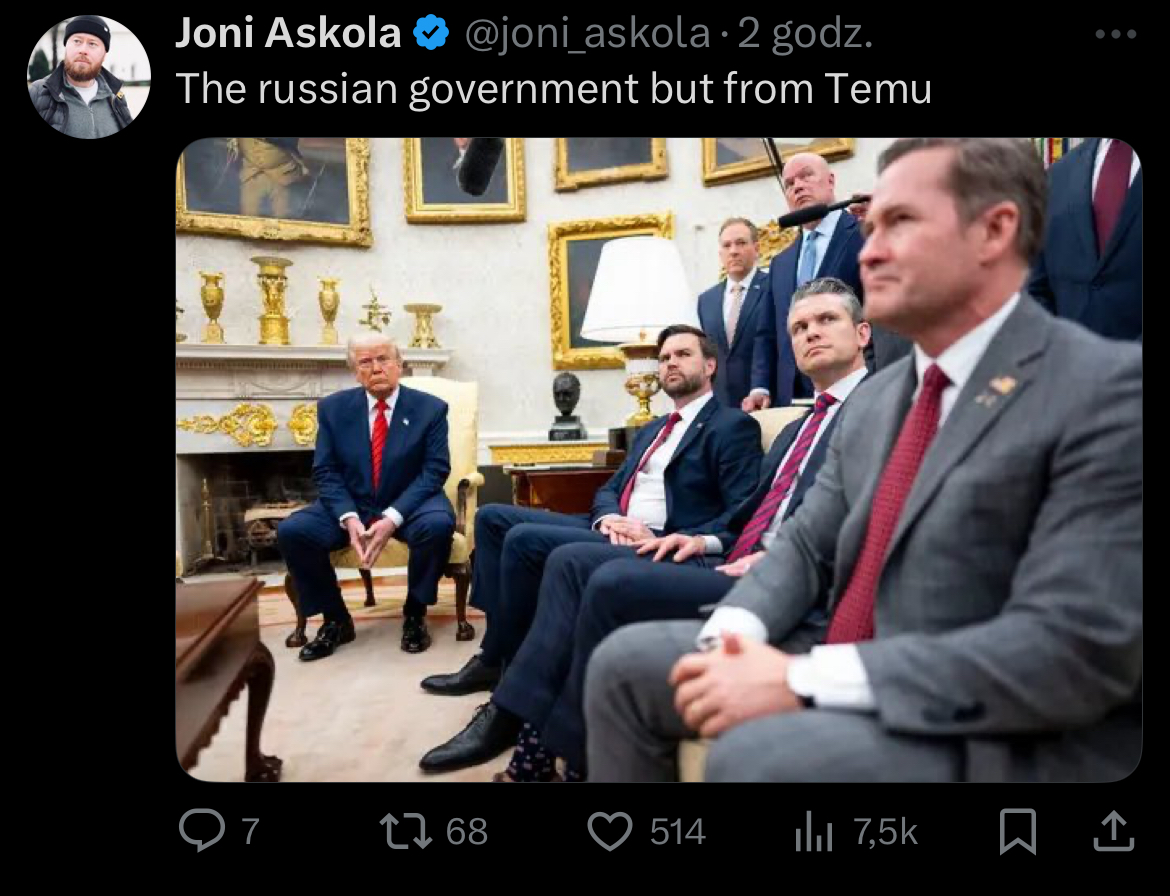
Task: Open the view analytics bar chart icon
Action: pos(813,832)
